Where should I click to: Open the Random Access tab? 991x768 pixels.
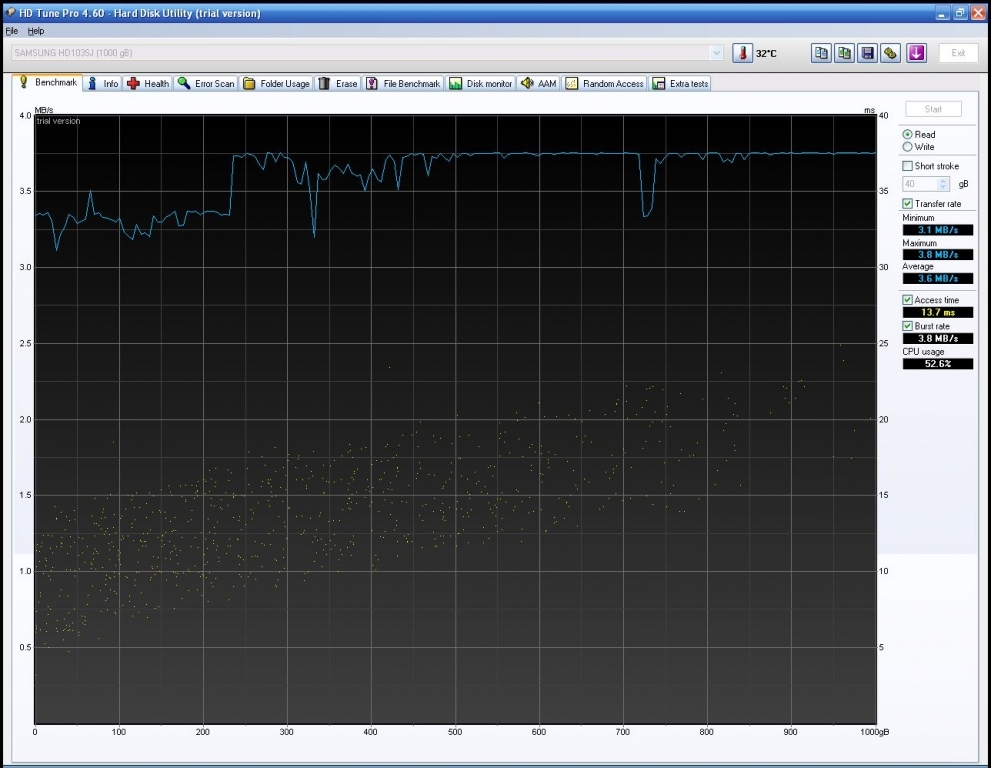pos(605,83)
